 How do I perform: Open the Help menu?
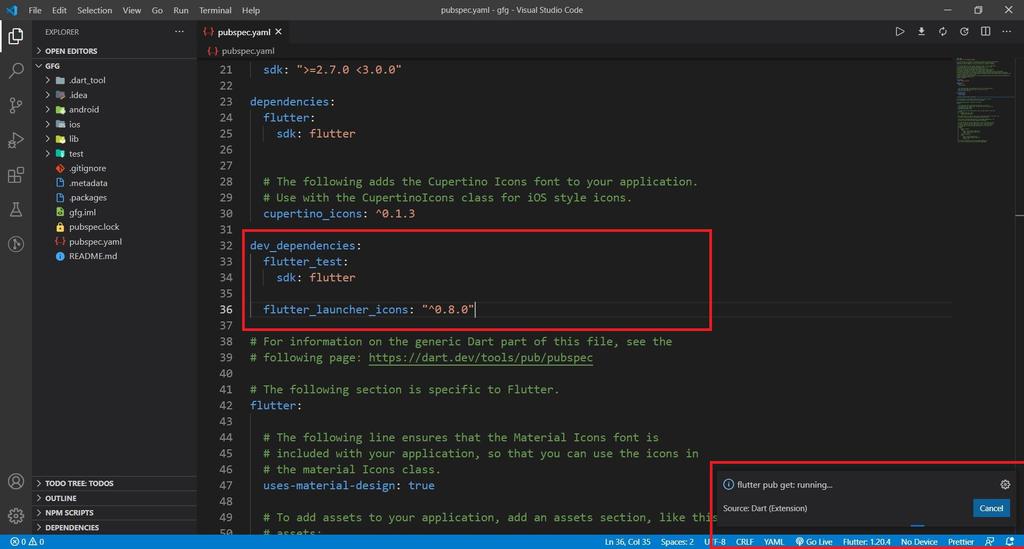tap(251, 10)
